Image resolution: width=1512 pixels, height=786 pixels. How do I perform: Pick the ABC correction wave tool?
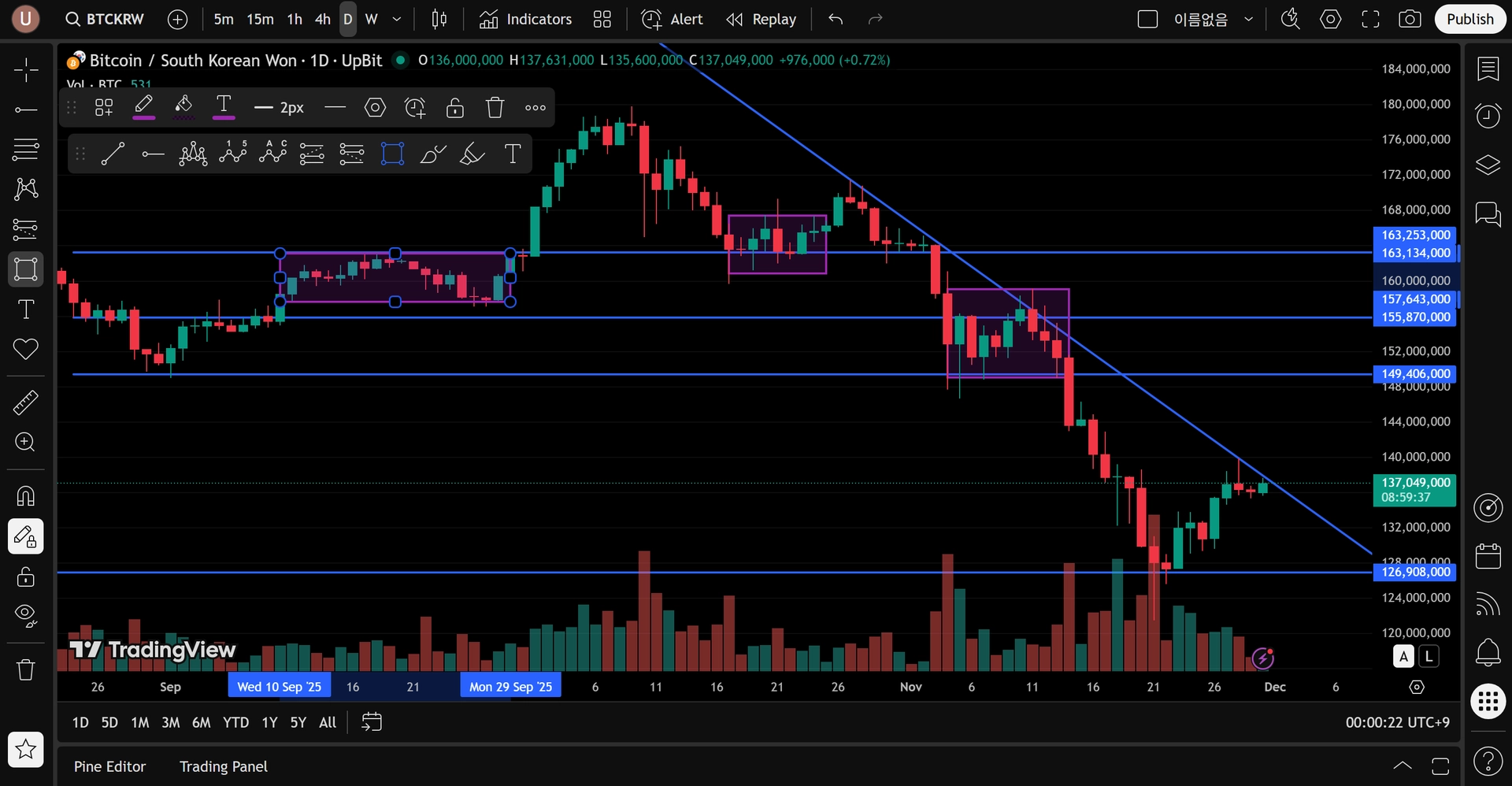tap(272, 154)
